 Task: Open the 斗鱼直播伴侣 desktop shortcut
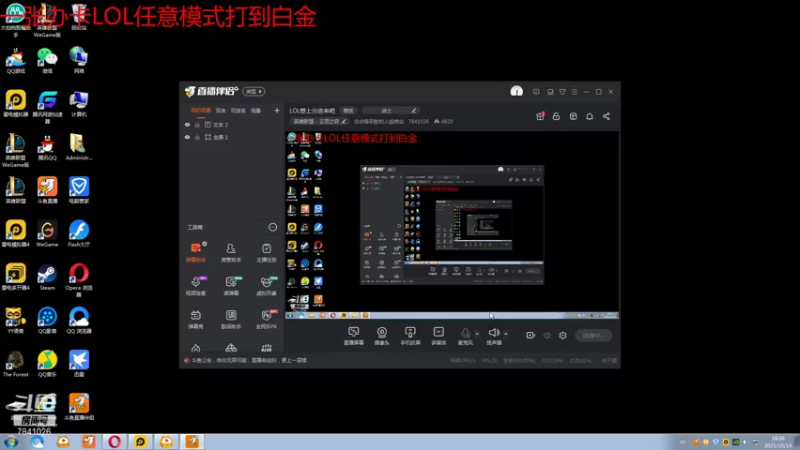click(79, 407)
